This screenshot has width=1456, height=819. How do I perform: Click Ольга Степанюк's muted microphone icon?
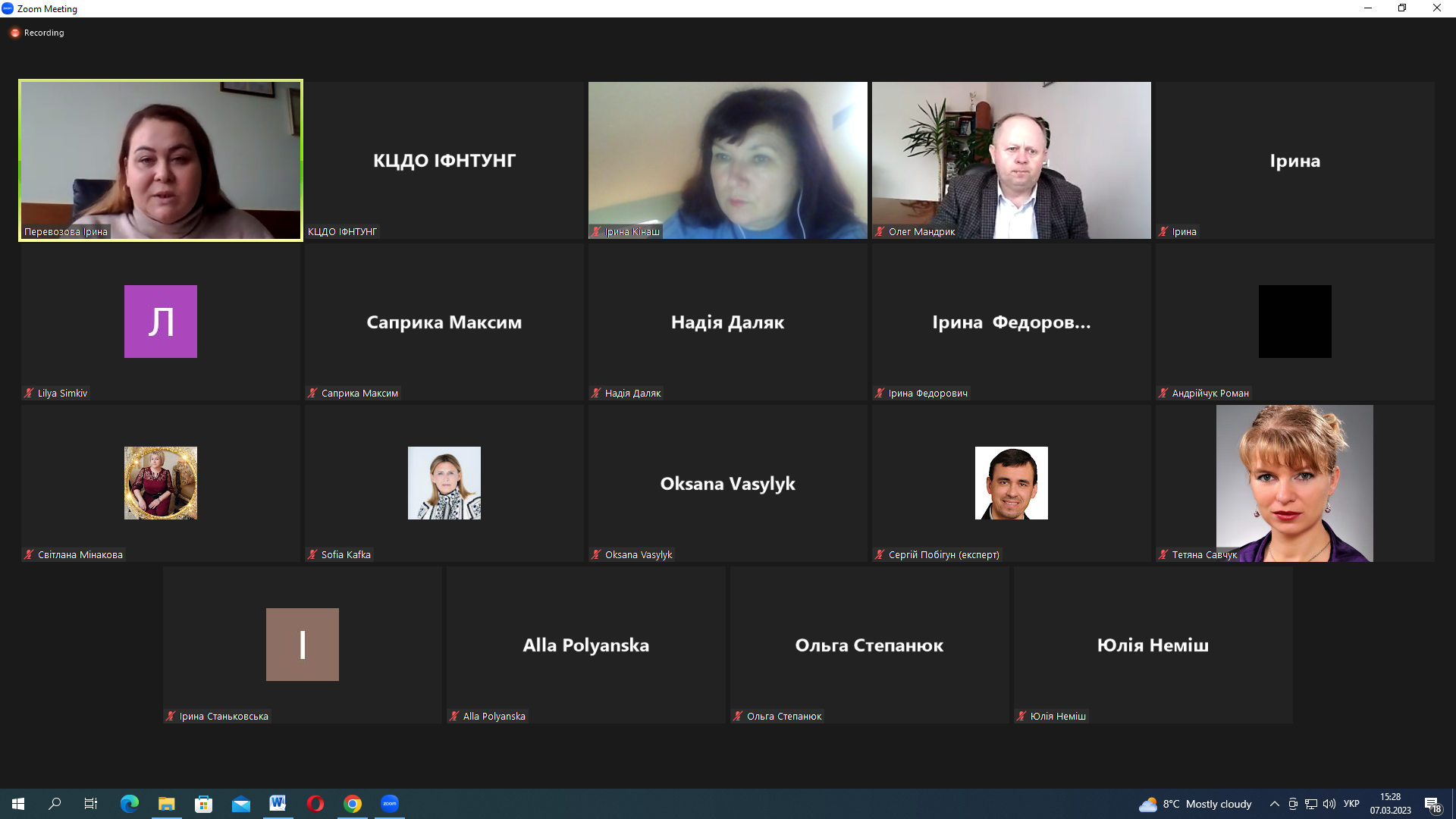point(738,716)
